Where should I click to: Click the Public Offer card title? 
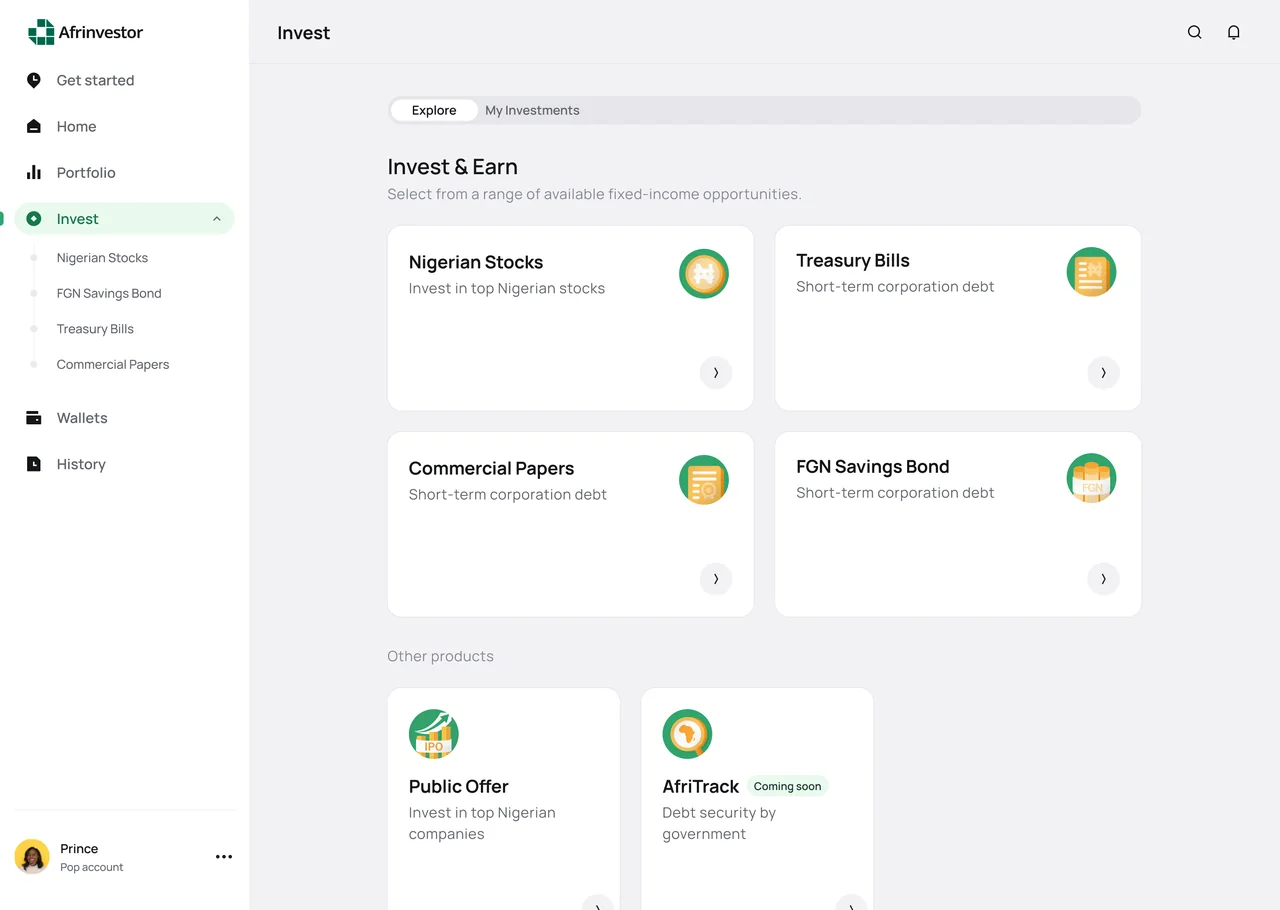pos(459,786)
